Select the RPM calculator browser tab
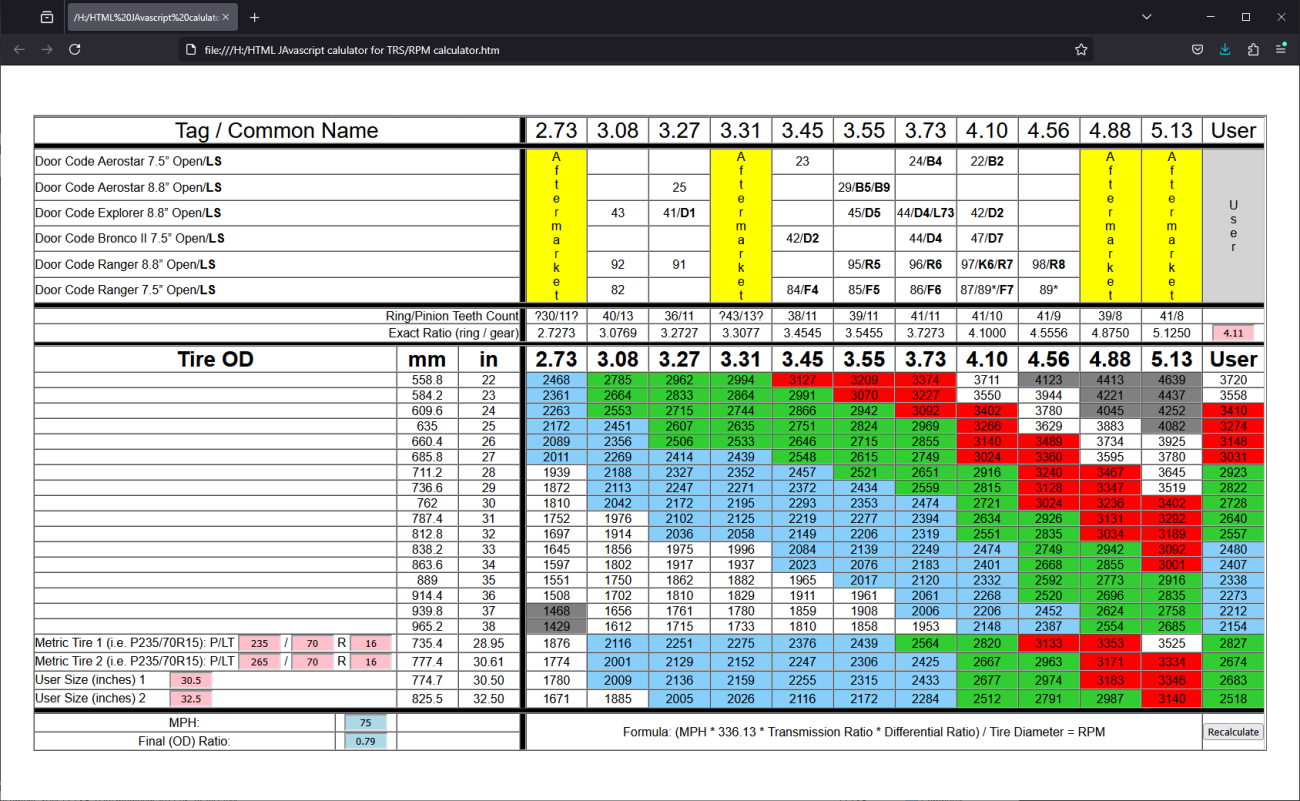The height and width of the screenshot is (801, 1300). (x=153, y=17)
